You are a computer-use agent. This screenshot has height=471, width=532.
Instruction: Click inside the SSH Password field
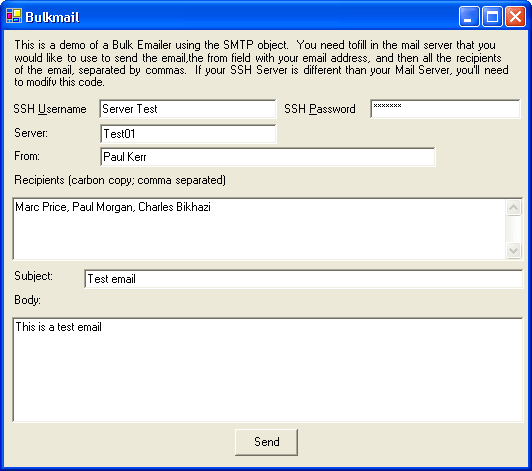pyautogui.click(x=445, y=109)
